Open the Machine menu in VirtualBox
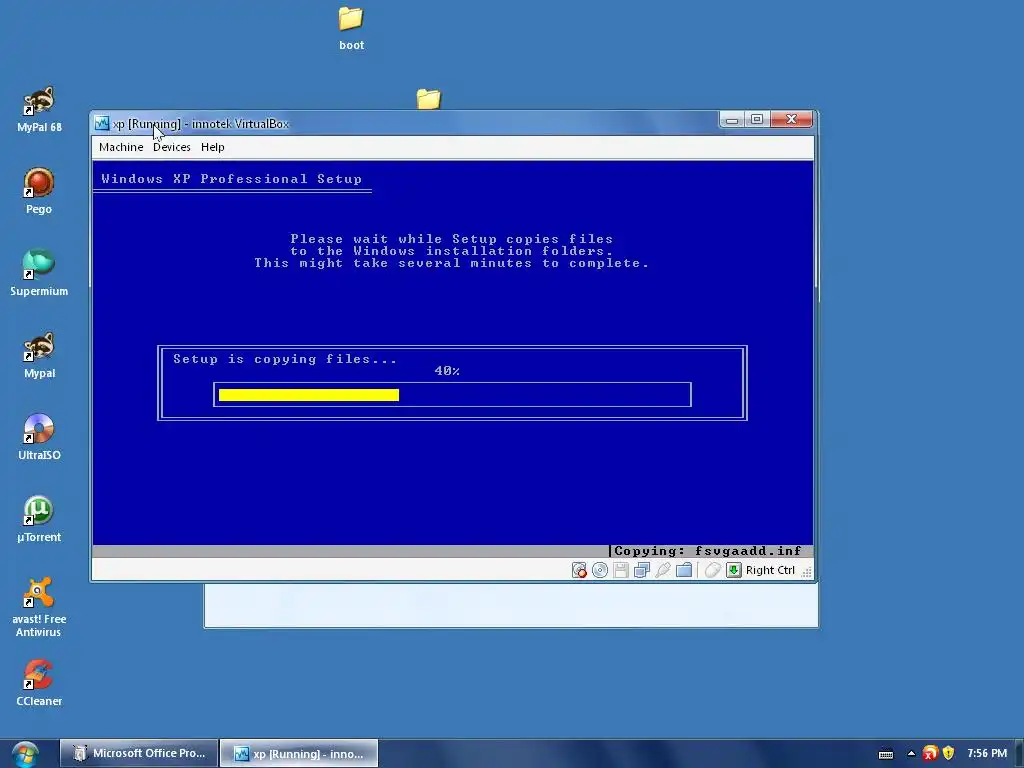This screenshot has height=768, width=1024. (x=121, y=147)
